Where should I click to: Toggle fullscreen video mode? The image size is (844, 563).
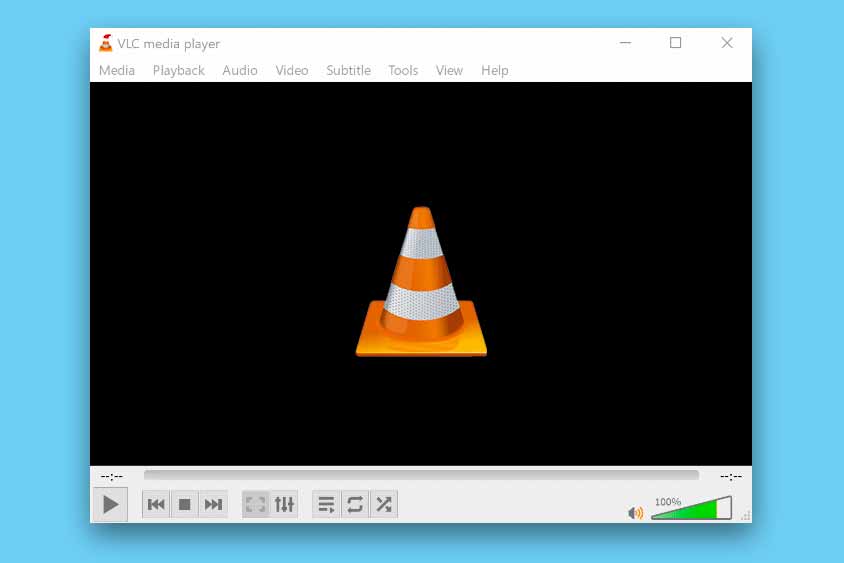tap(256, 504)
